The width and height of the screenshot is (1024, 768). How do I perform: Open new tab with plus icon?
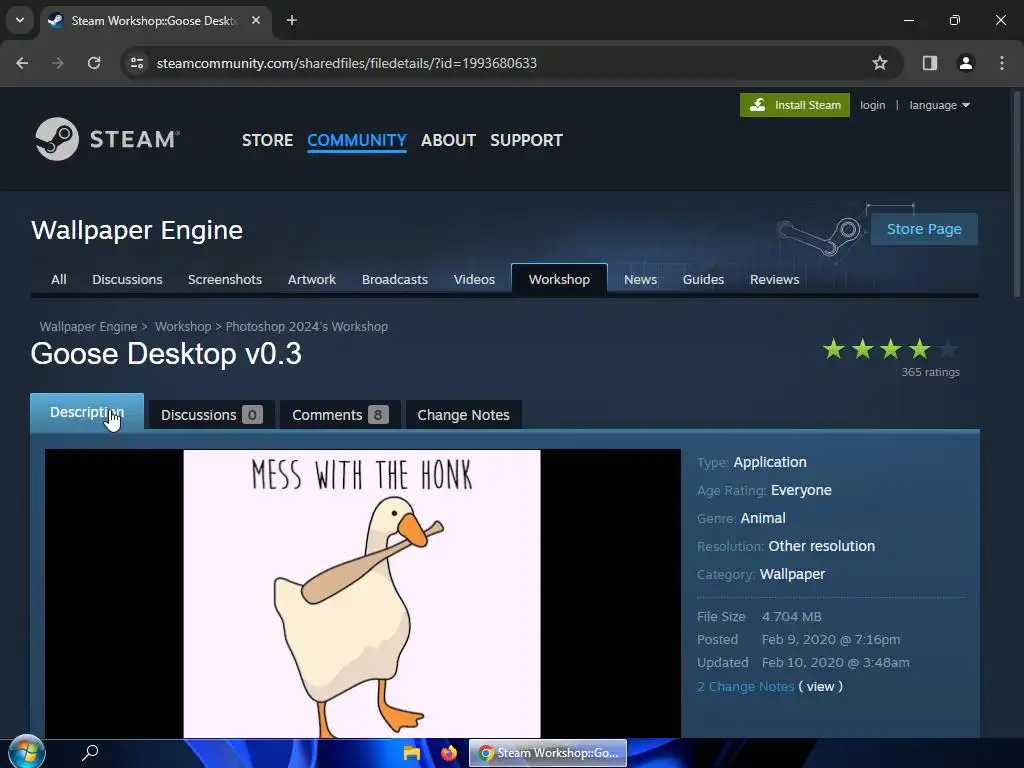coord(292,20)
